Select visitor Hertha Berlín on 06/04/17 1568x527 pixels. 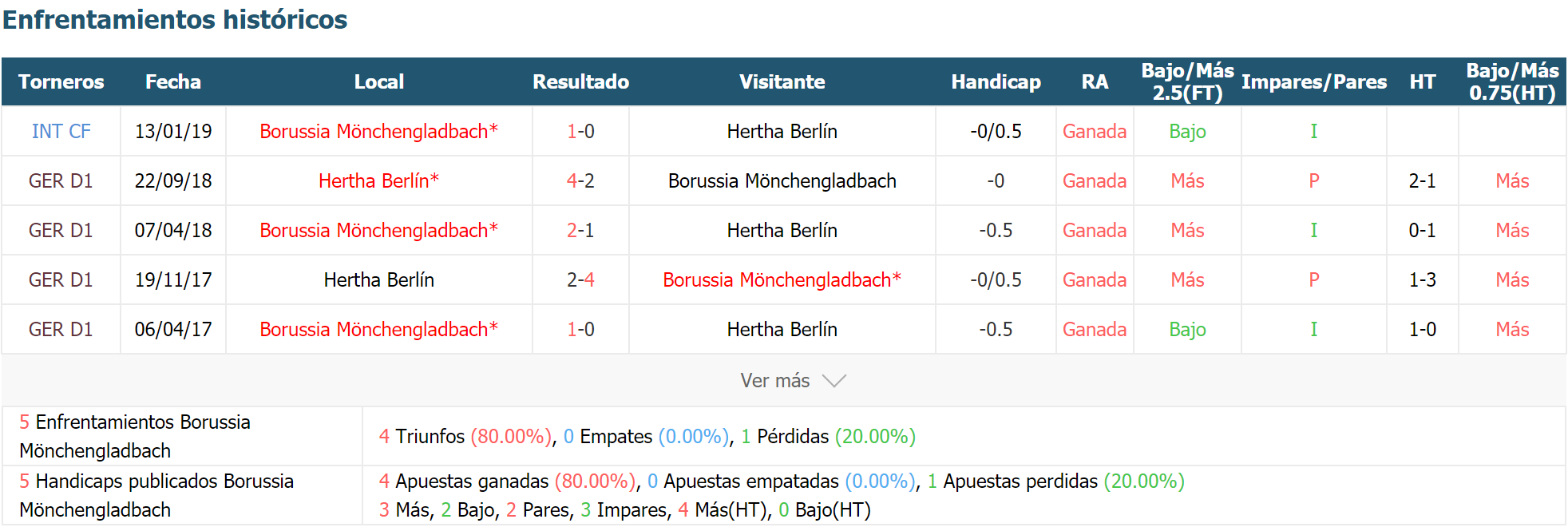782,329
